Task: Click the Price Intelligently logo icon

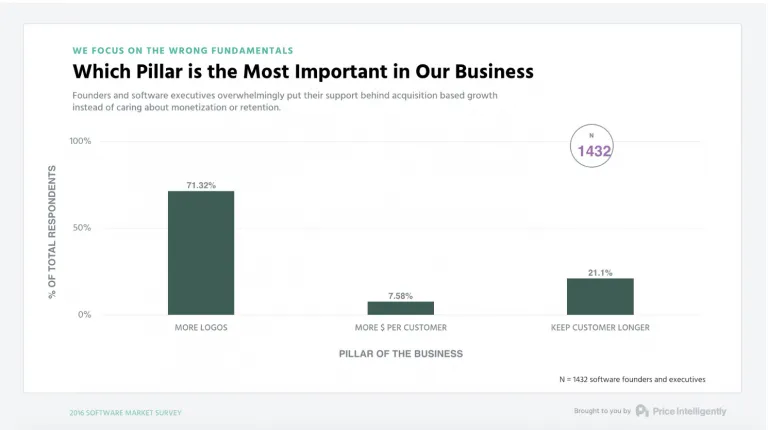Action: 642,411
